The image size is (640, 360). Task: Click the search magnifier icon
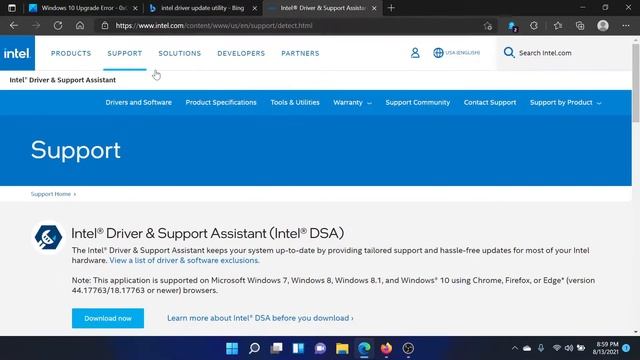click(x=509, y=52)
